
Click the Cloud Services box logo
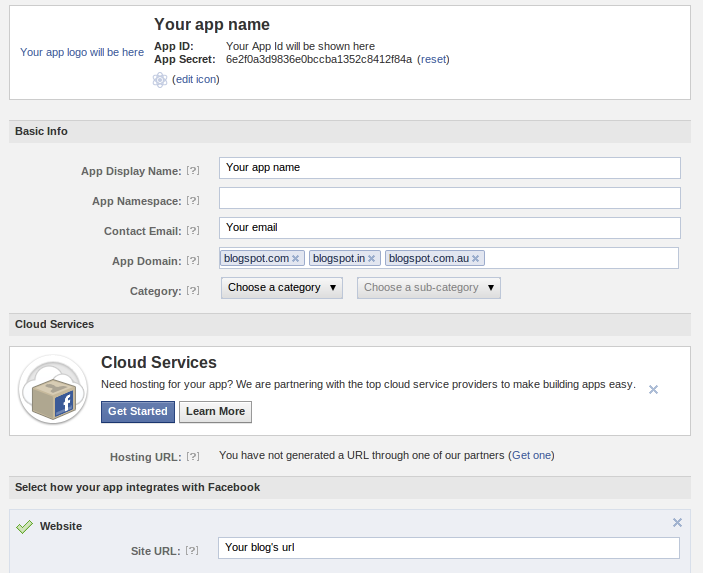(53, 389)
